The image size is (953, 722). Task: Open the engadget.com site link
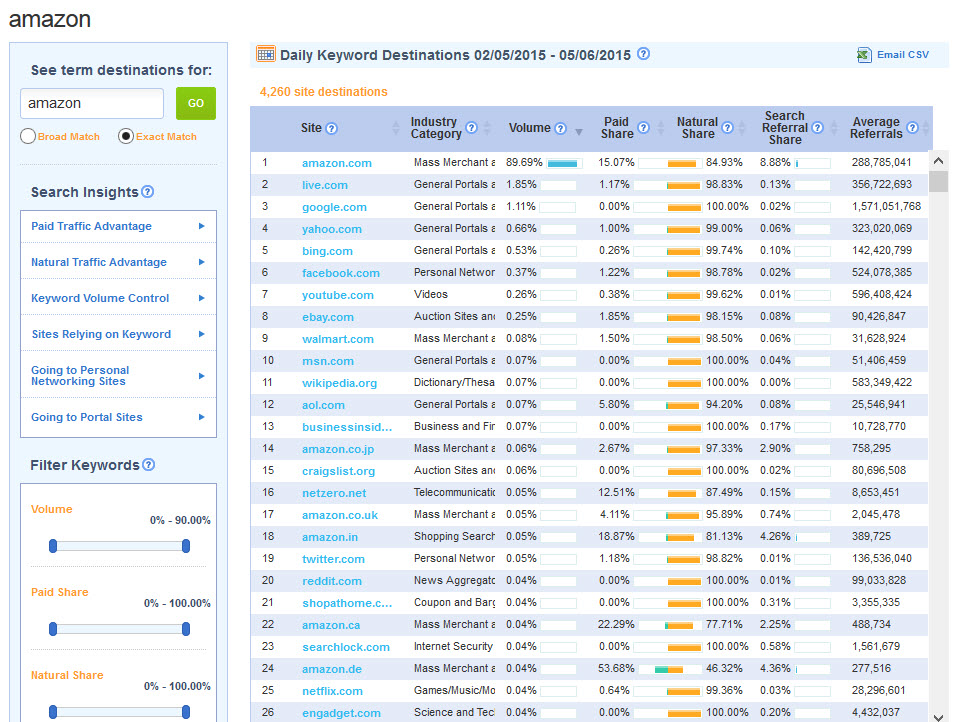(x=342, y=713)
